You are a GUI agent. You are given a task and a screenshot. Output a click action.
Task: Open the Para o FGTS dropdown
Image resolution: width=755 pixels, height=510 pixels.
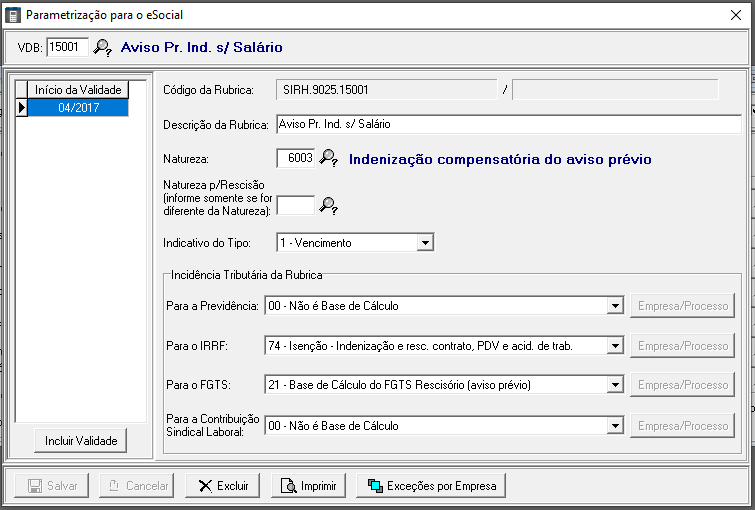coord(614,385)
